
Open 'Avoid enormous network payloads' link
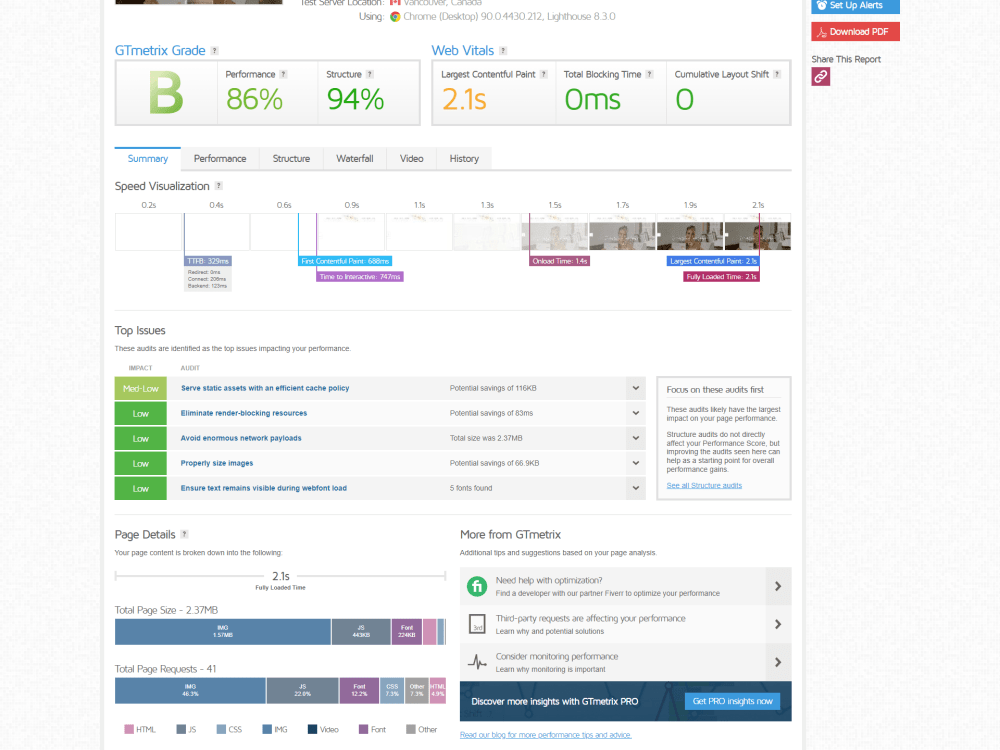tap(241, 438)
